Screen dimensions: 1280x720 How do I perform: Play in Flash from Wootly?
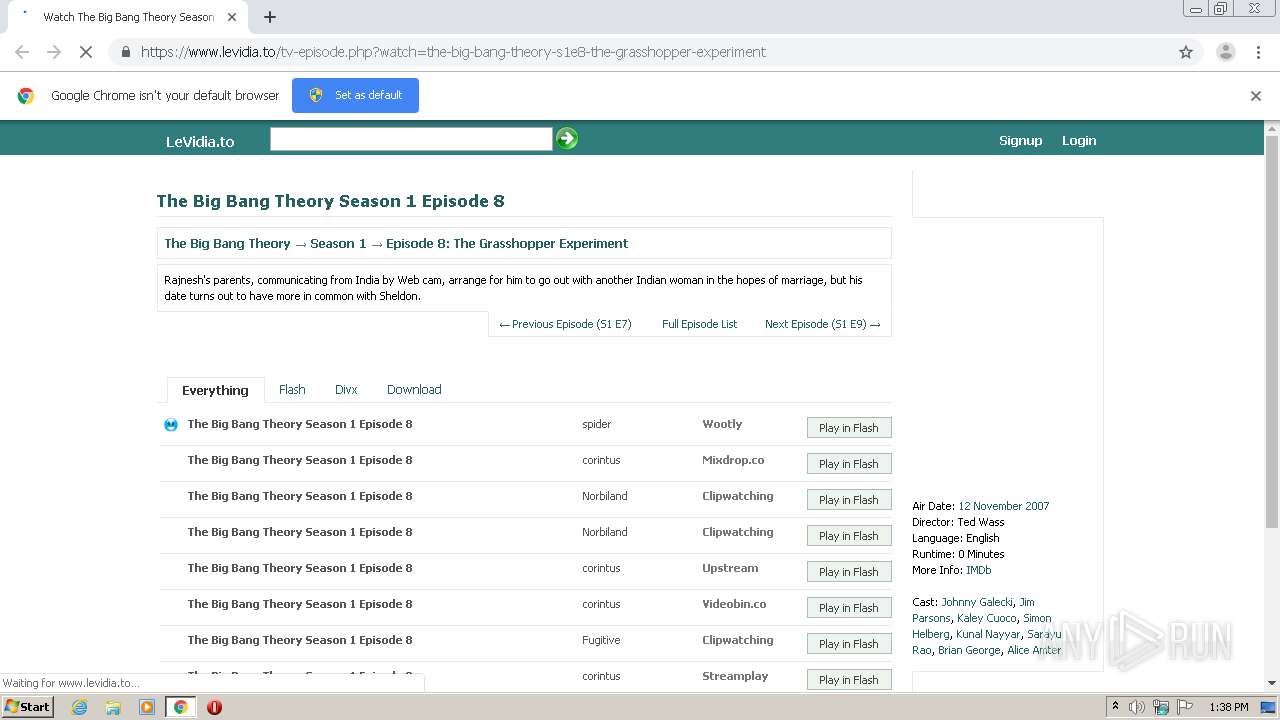coord(849,428)
